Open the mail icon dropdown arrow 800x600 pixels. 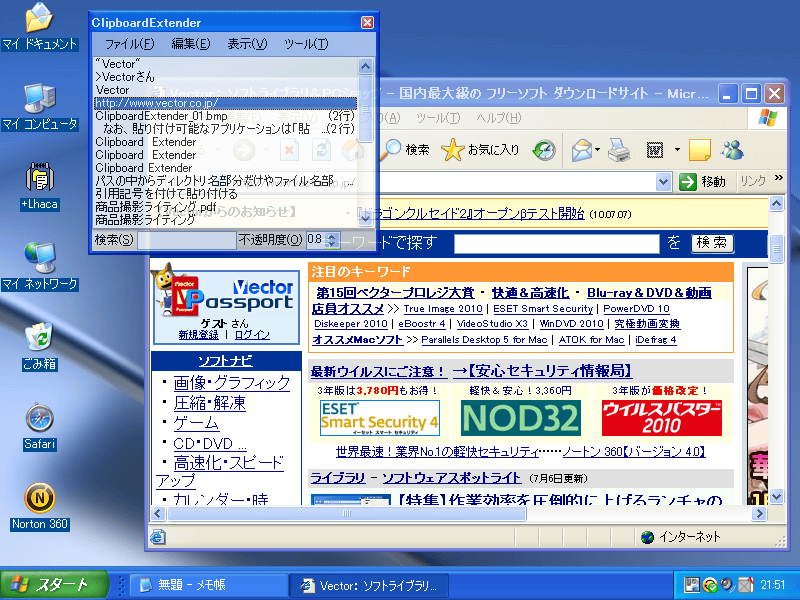[x=597, y=150]
